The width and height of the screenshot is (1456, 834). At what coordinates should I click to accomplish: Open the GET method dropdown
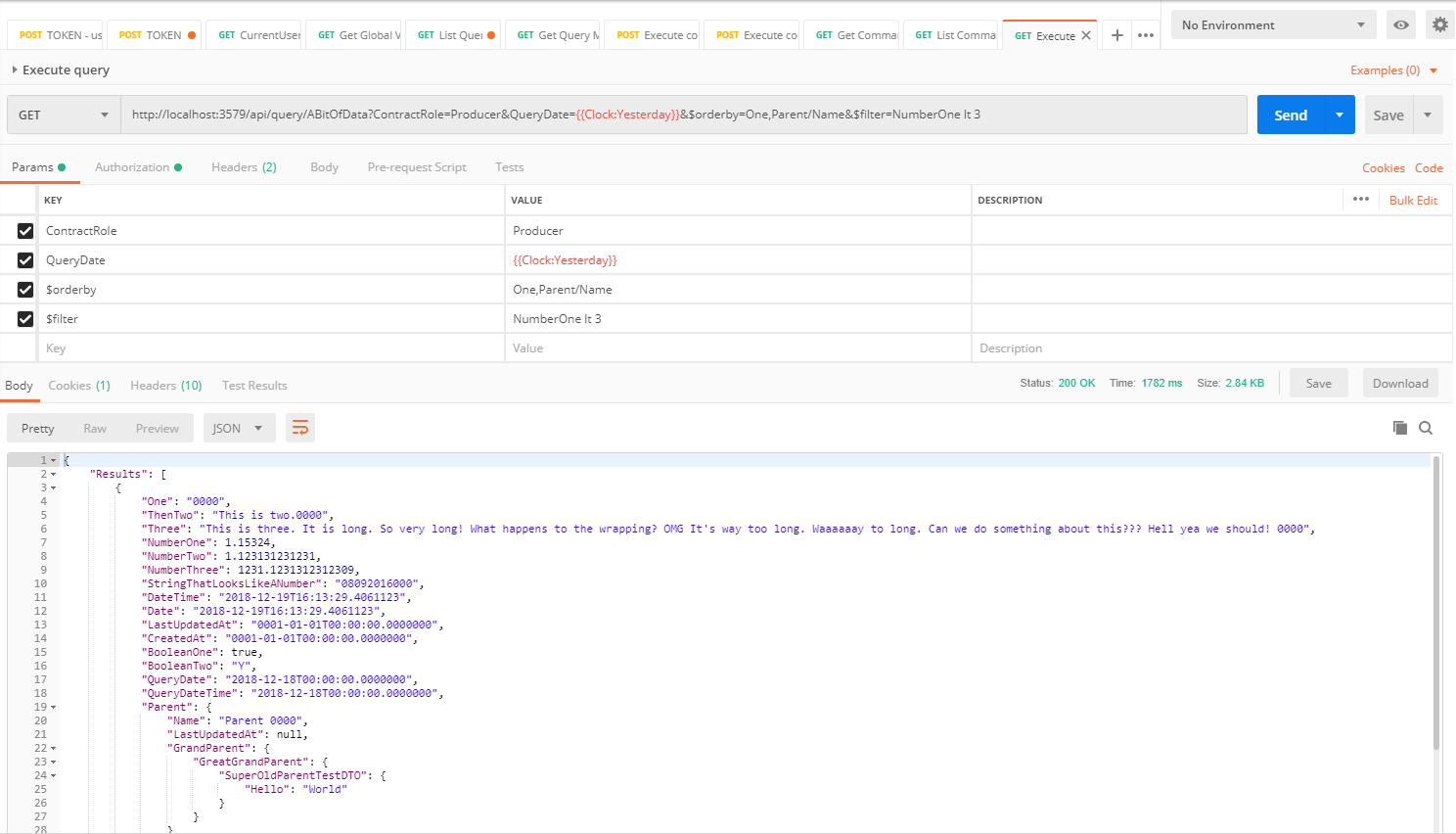pyautogui.click(x=64, y=115)
